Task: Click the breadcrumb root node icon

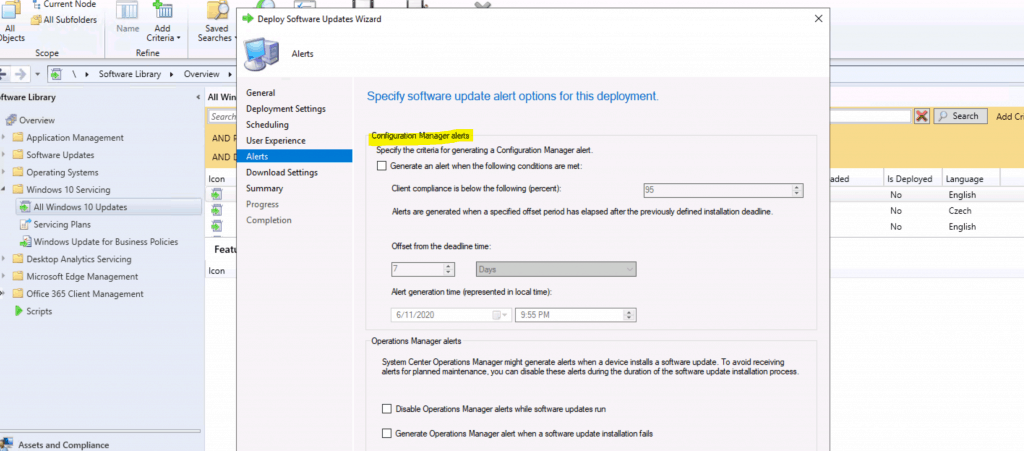Action: coord(56,74)
